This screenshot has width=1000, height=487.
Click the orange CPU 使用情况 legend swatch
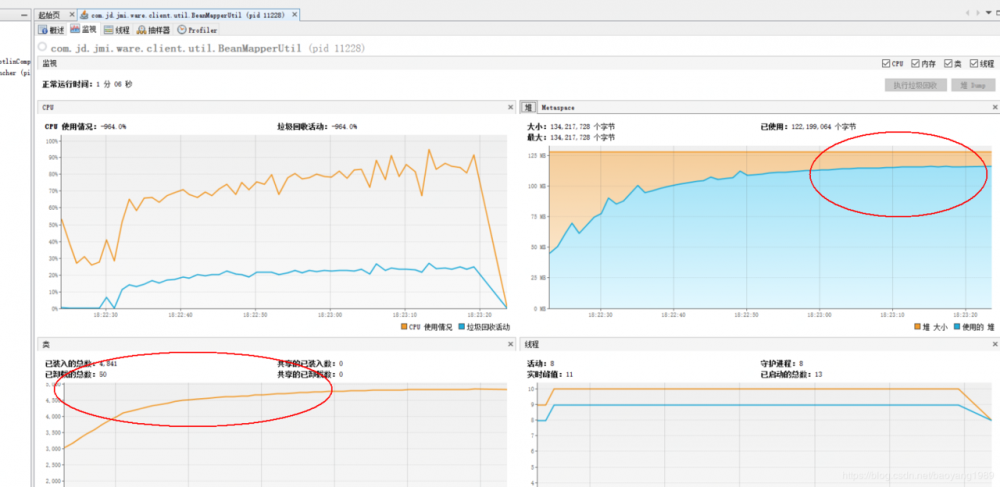[x=404, y=327]
